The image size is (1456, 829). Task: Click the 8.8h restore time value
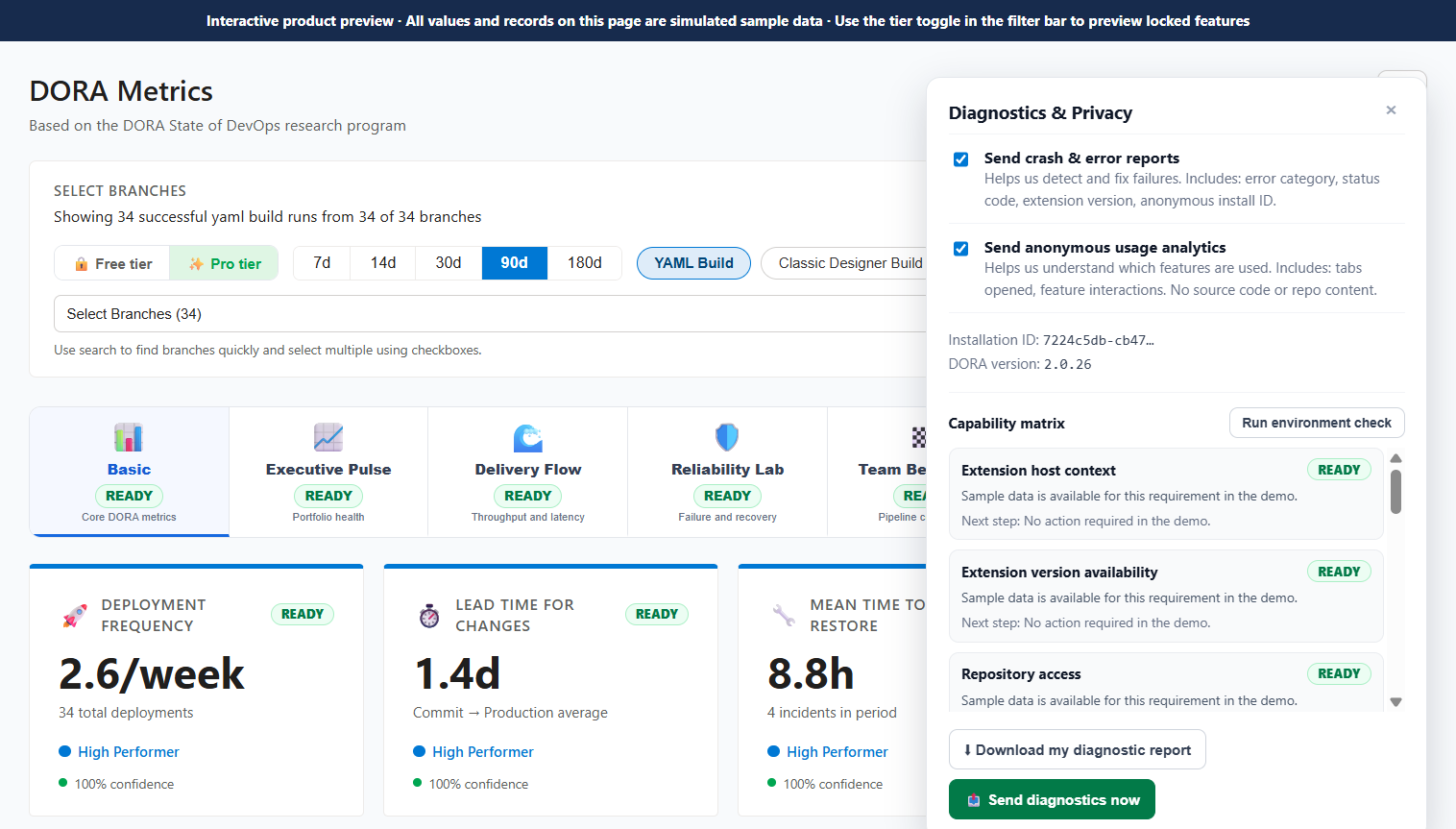tap(811, 673)
